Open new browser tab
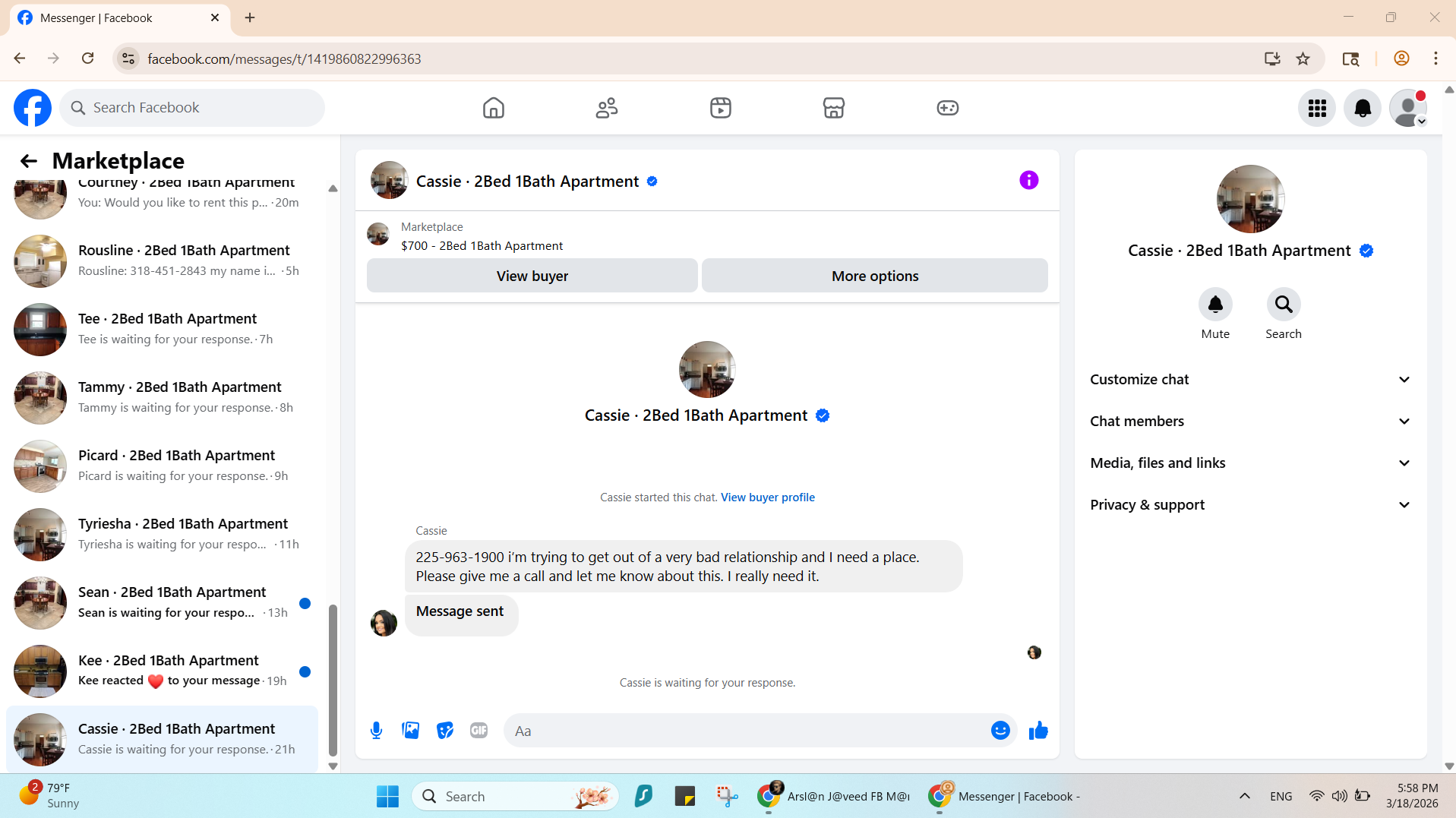The height and width of the screenshot is (818, 1456). (250, 17)
